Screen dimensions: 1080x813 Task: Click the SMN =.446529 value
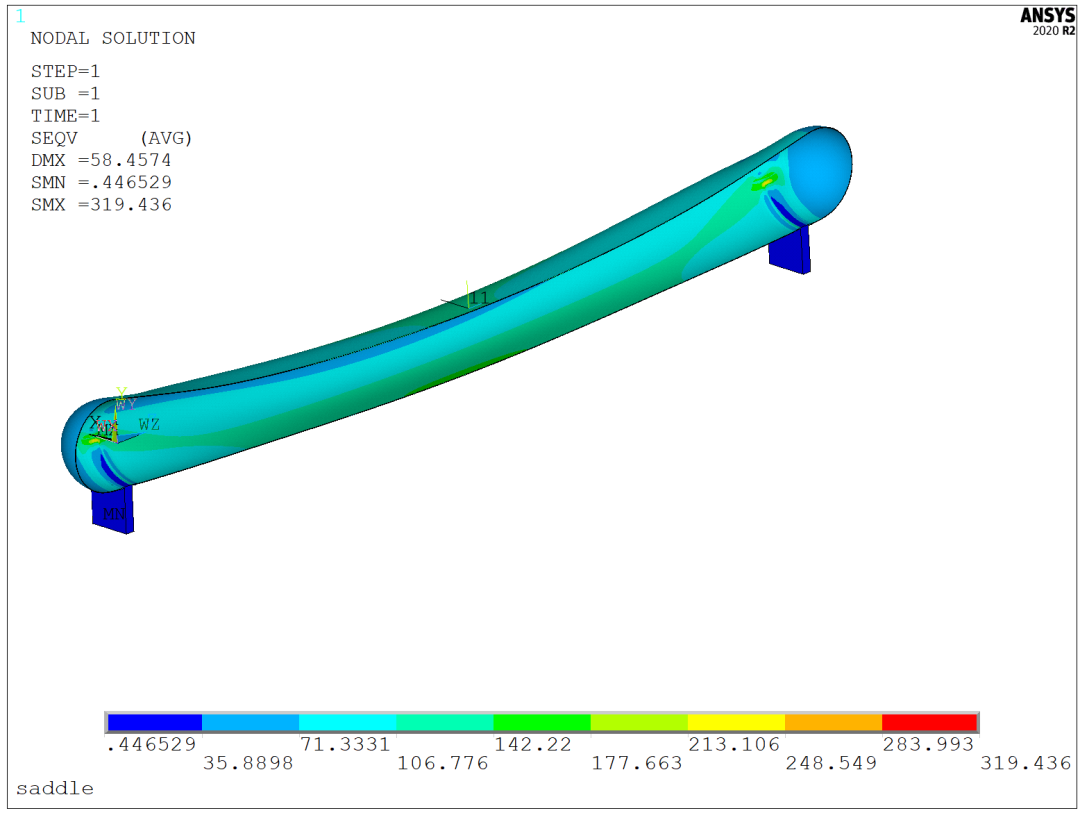point(101,183)
